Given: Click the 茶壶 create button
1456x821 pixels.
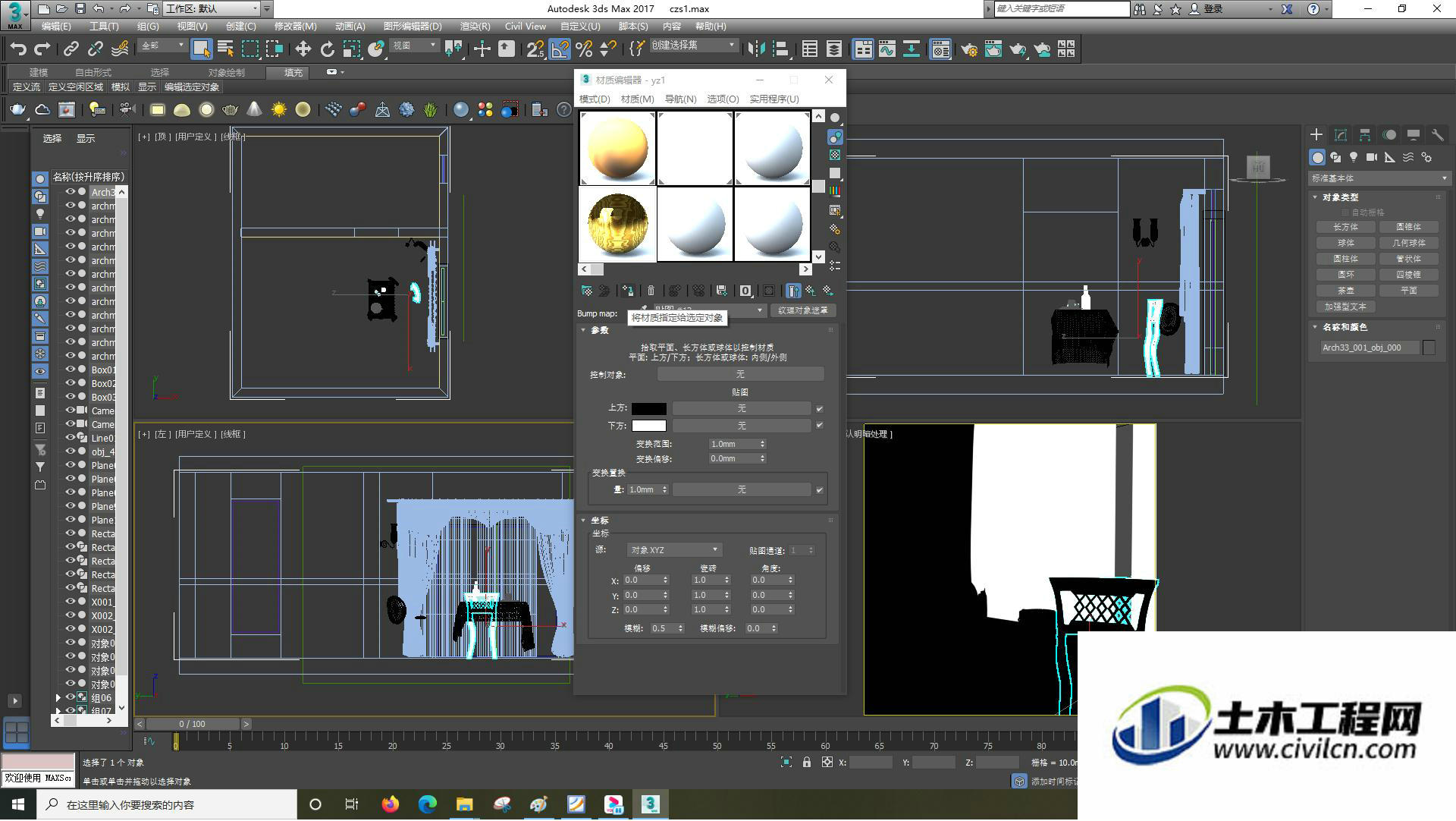Looking at the screenshot, I should click(x=1345, y=291).
